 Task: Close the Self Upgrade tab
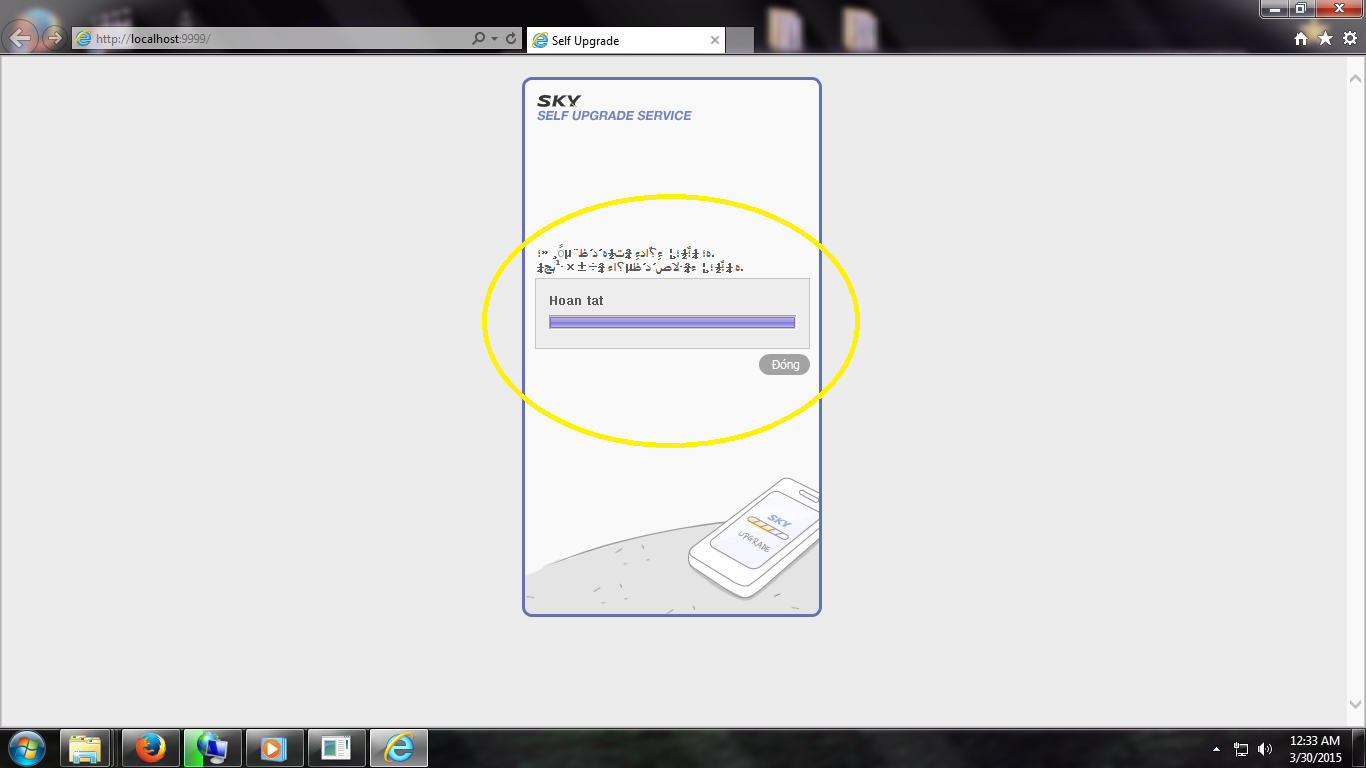714,41
